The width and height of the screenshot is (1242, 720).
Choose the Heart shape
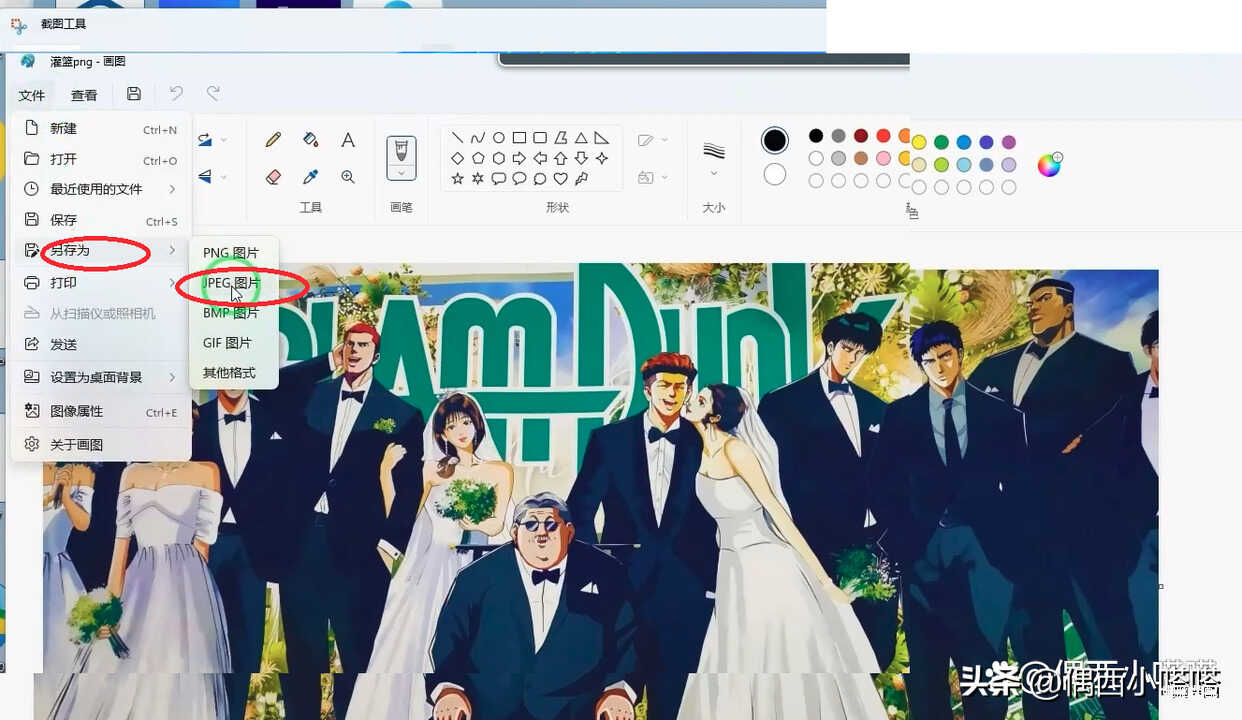(x=560, y=179)
